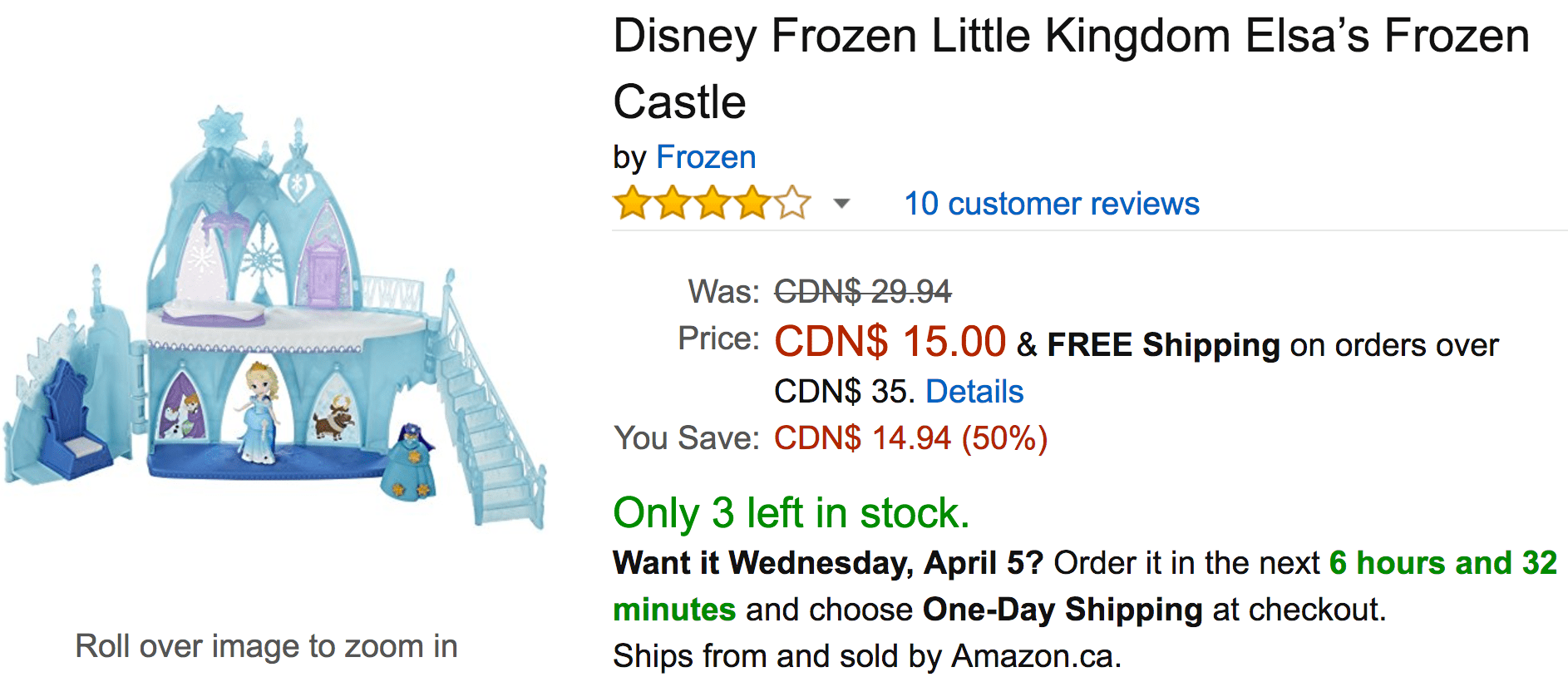The height and width of the screenshot is (682, 1568).
Task: Click the CDN$ 14.94 (50%) savings amount
Action: click(x=910, y=438)
